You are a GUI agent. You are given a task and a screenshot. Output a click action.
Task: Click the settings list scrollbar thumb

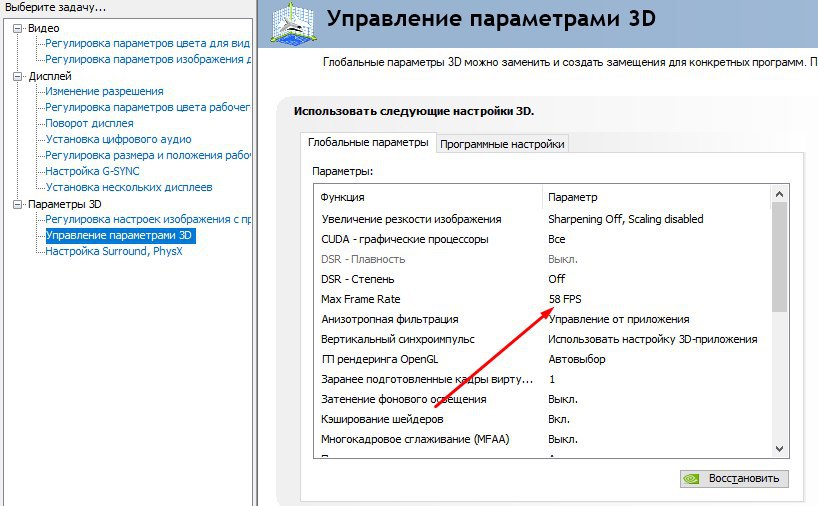coord(779,257)
